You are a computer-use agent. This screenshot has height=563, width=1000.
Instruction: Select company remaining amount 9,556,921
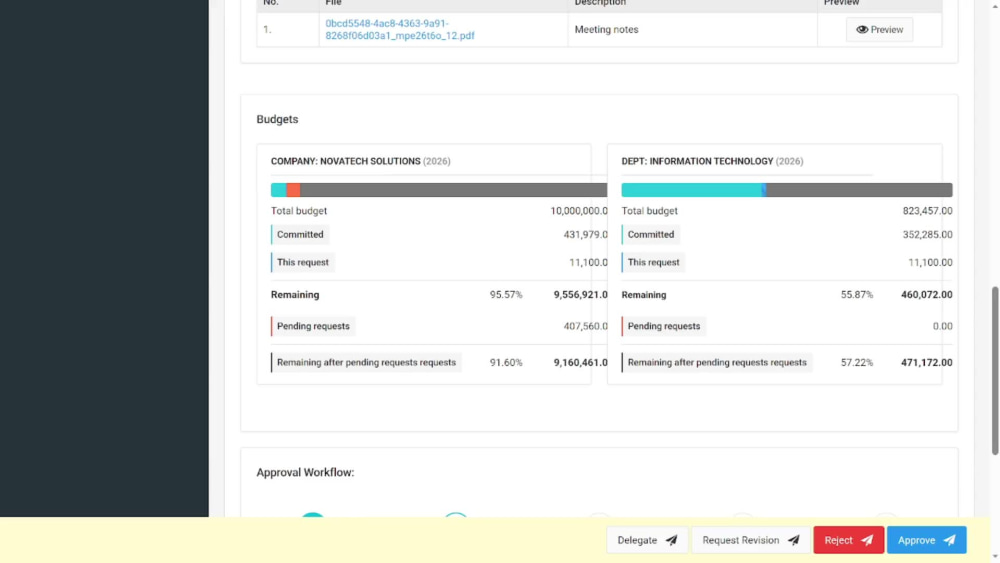tap(580, 295)
